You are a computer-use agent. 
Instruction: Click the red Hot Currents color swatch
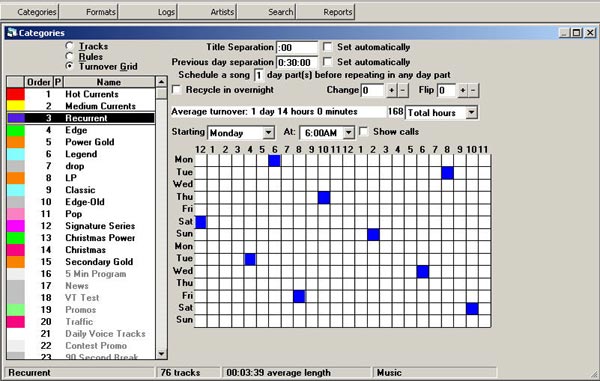pyautogui.click(x=16, y=94)
